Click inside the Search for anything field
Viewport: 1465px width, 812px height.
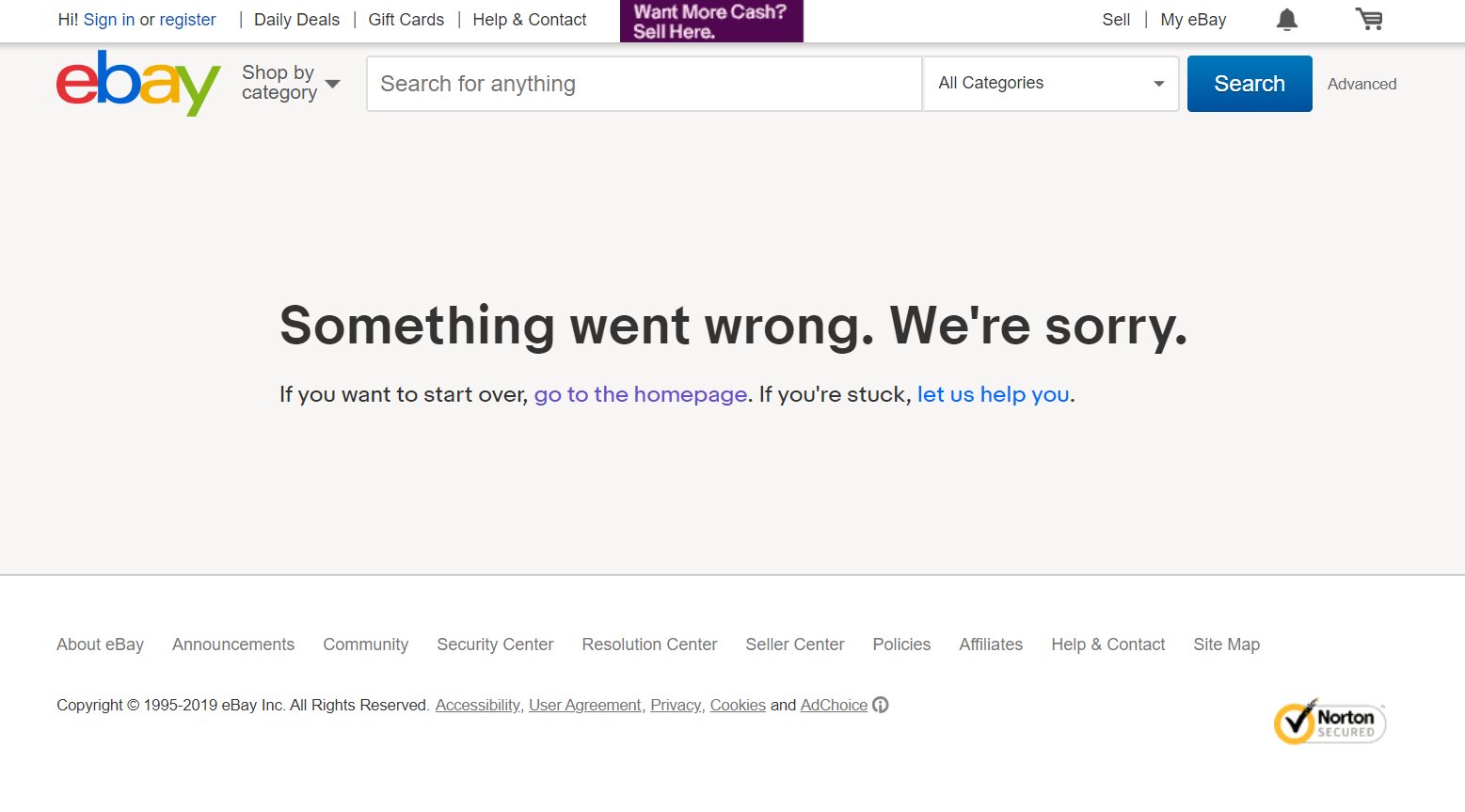pos(644,83)
